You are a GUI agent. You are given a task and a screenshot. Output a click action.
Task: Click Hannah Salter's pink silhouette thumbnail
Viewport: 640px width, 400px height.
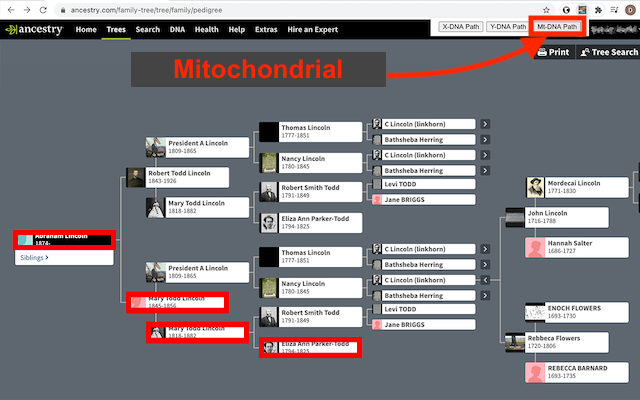[x=535, y=247]
